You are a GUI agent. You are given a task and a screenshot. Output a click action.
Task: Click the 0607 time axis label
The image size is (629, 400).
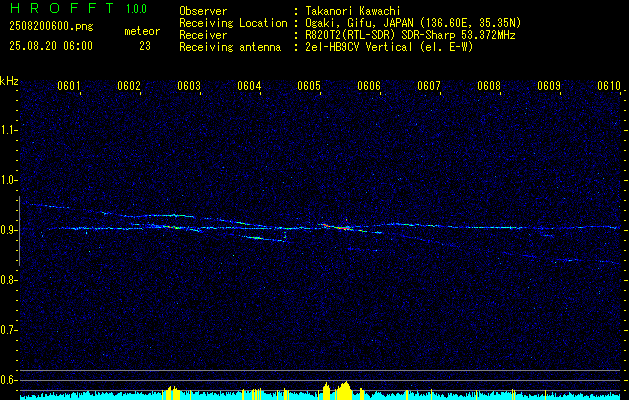(x=429, y=86)
